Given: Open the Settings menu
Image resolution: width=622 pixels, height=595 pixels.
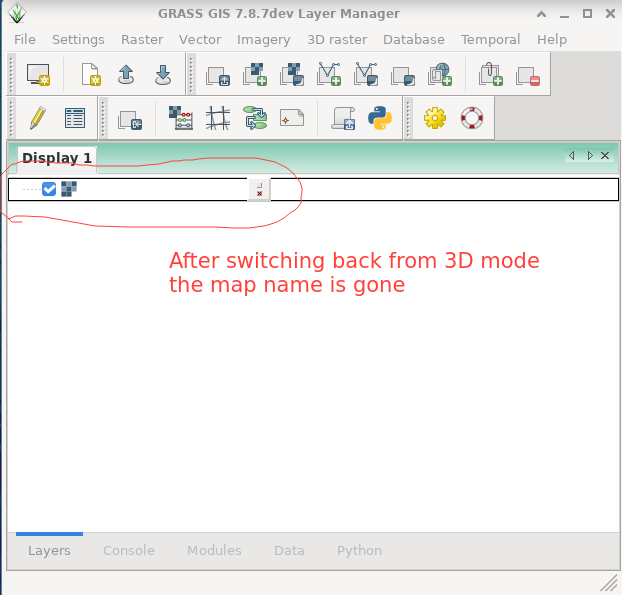Looking at the screenshot, I should (x=78, y=39).
